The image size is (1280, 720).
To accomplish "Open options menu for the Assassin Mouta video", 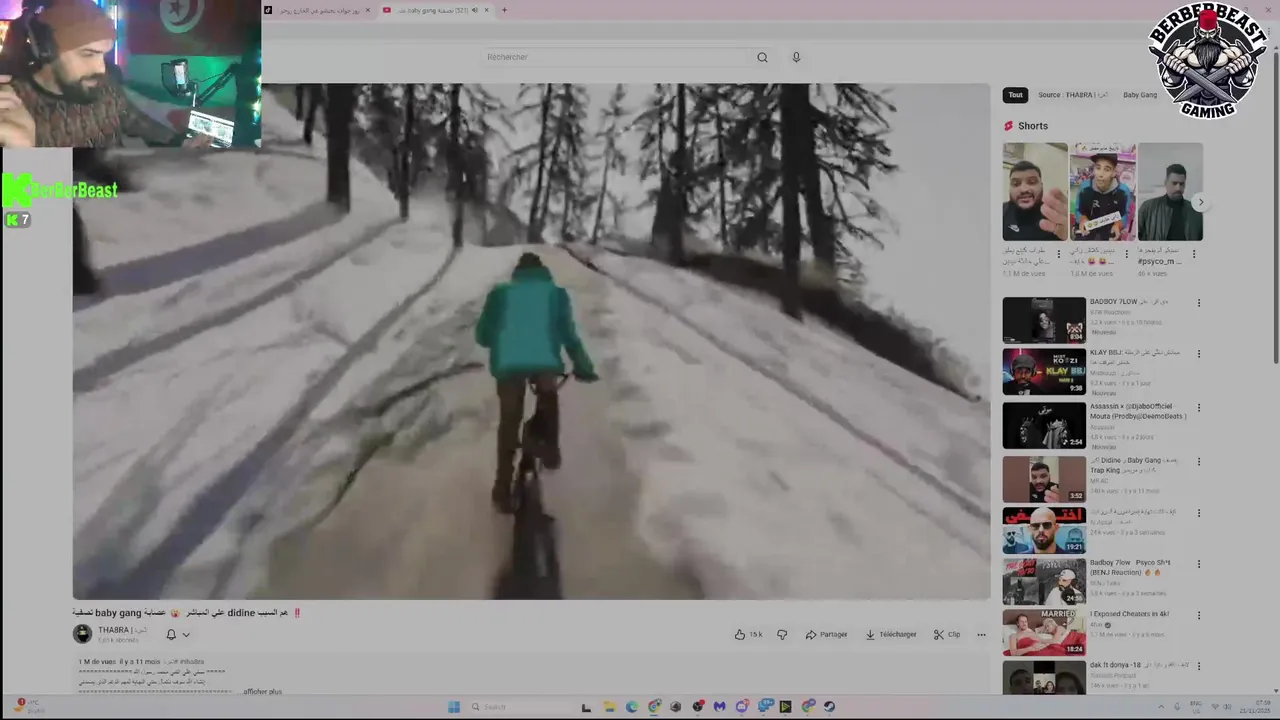I will pos(1198,408).
